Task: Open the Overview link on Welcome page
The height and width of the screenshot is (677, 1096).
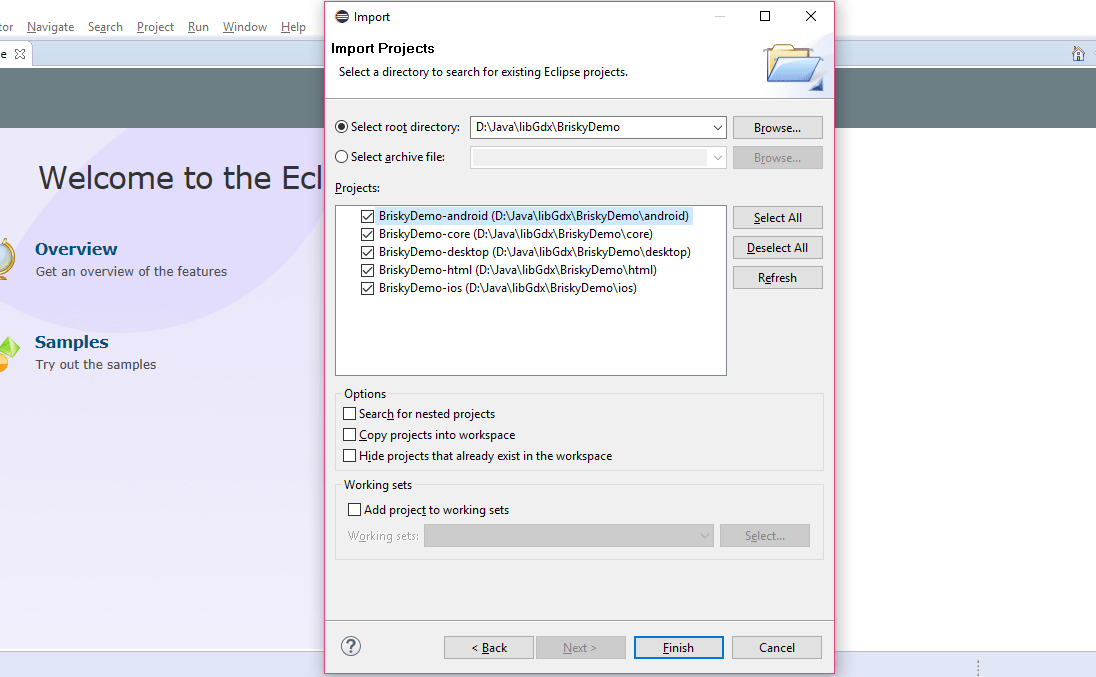Action: coord(76,249)
